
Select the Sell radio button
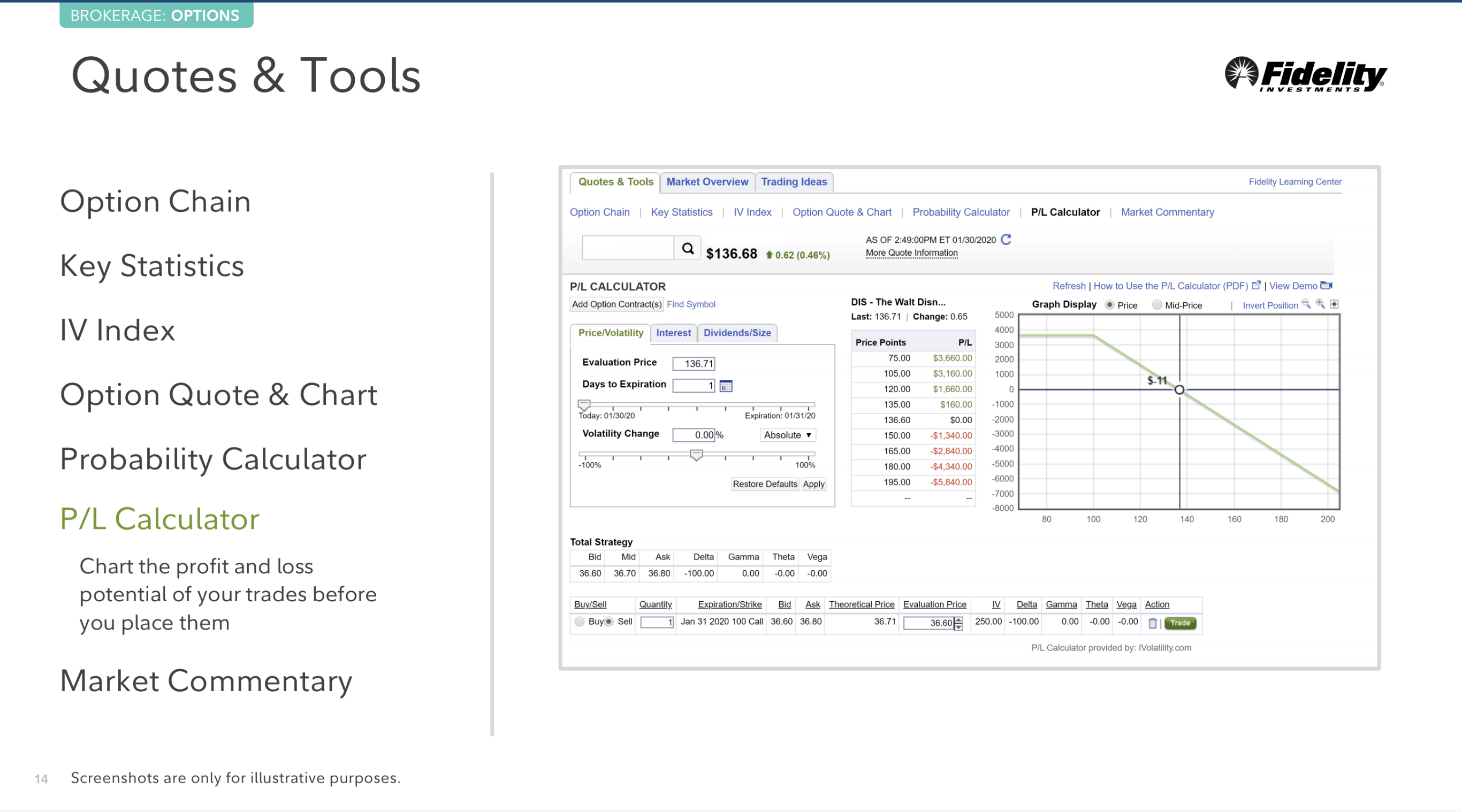609,622
